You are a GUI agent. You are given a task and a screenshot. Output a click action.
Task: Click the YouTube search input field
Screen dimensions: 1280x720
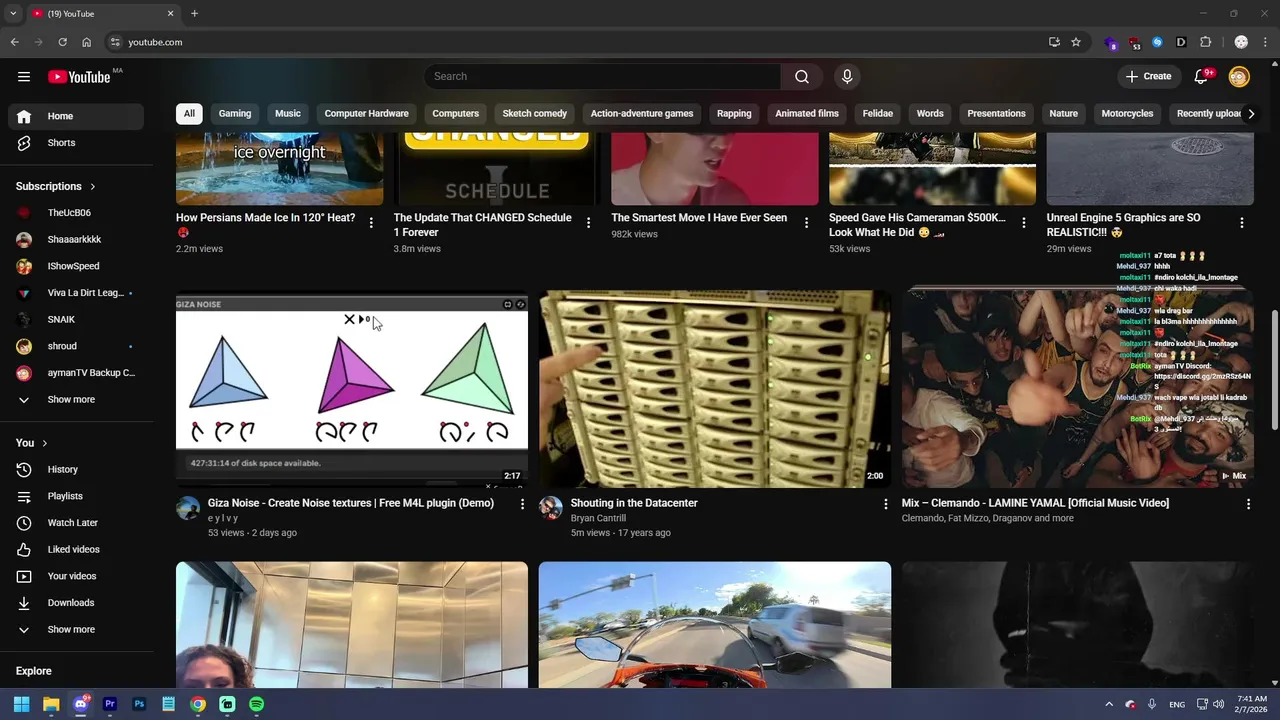pos(602,77)
